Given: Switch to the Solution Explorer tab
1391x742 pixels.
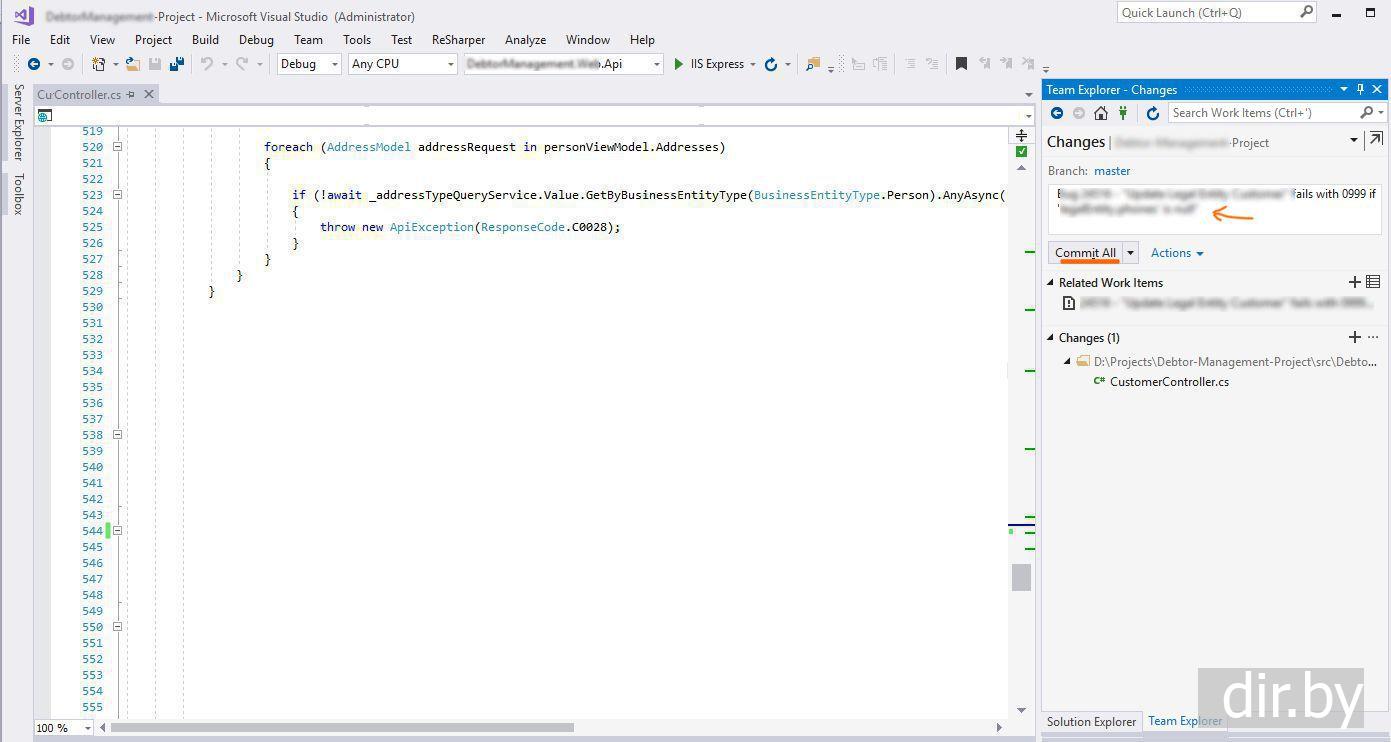Looking at the screenshot, I should [1091, 721].
